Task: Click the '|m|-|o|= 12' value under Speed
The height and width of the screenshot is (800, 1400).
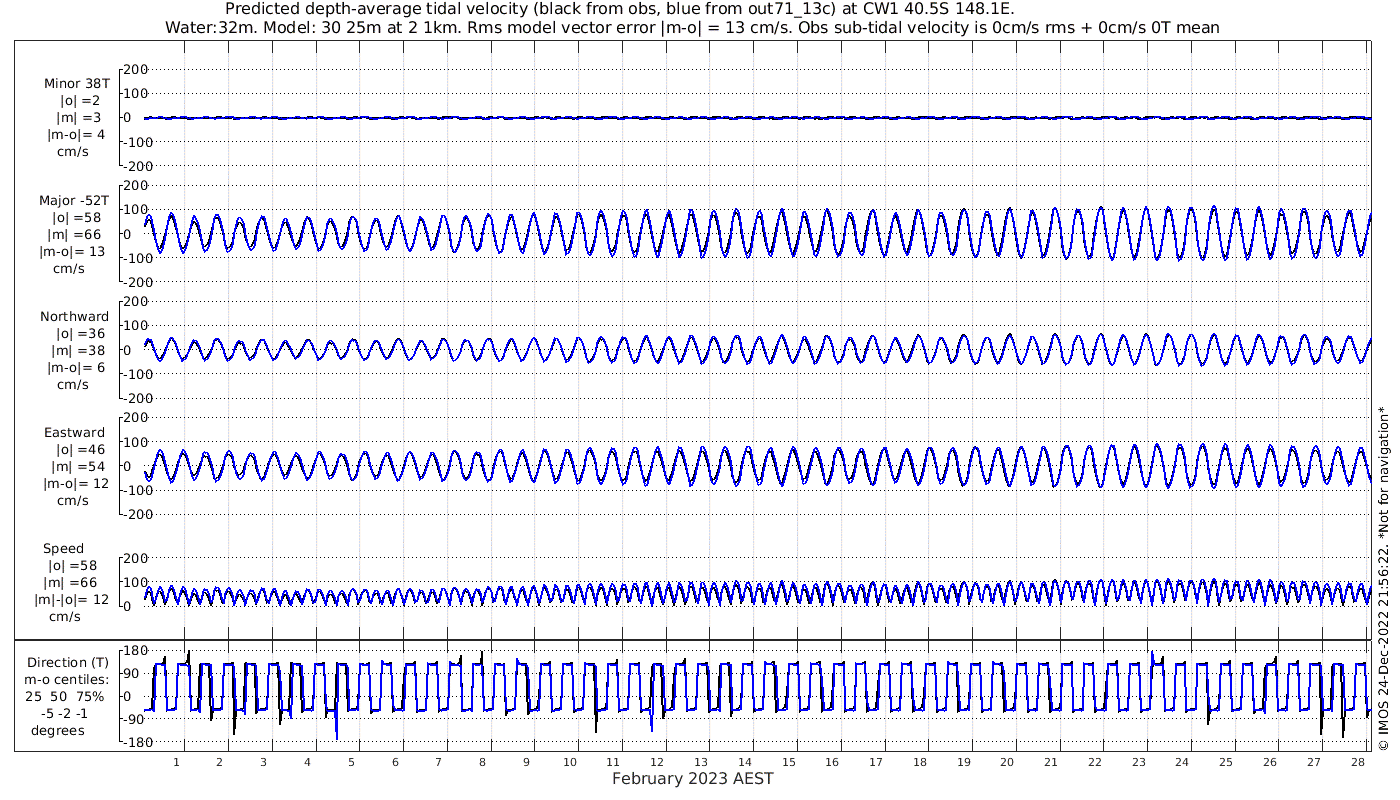Action: (72, 599)
